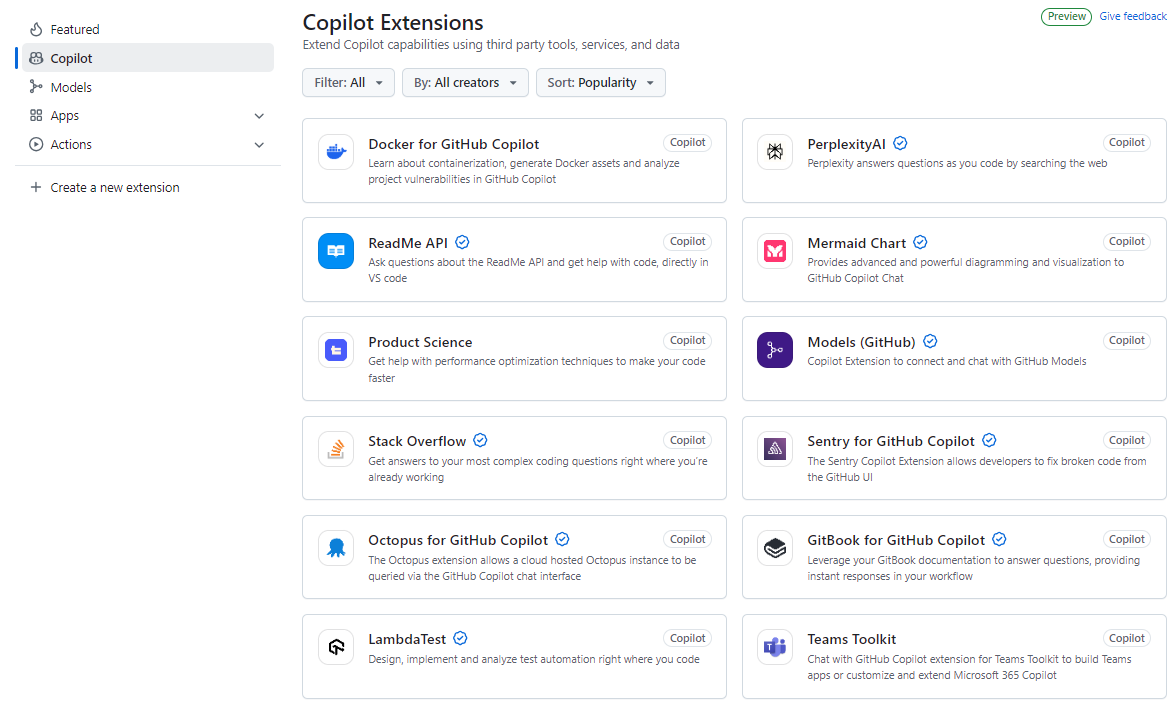Click the Docker for GitHub Copilot whale icon

pos(335,152)
